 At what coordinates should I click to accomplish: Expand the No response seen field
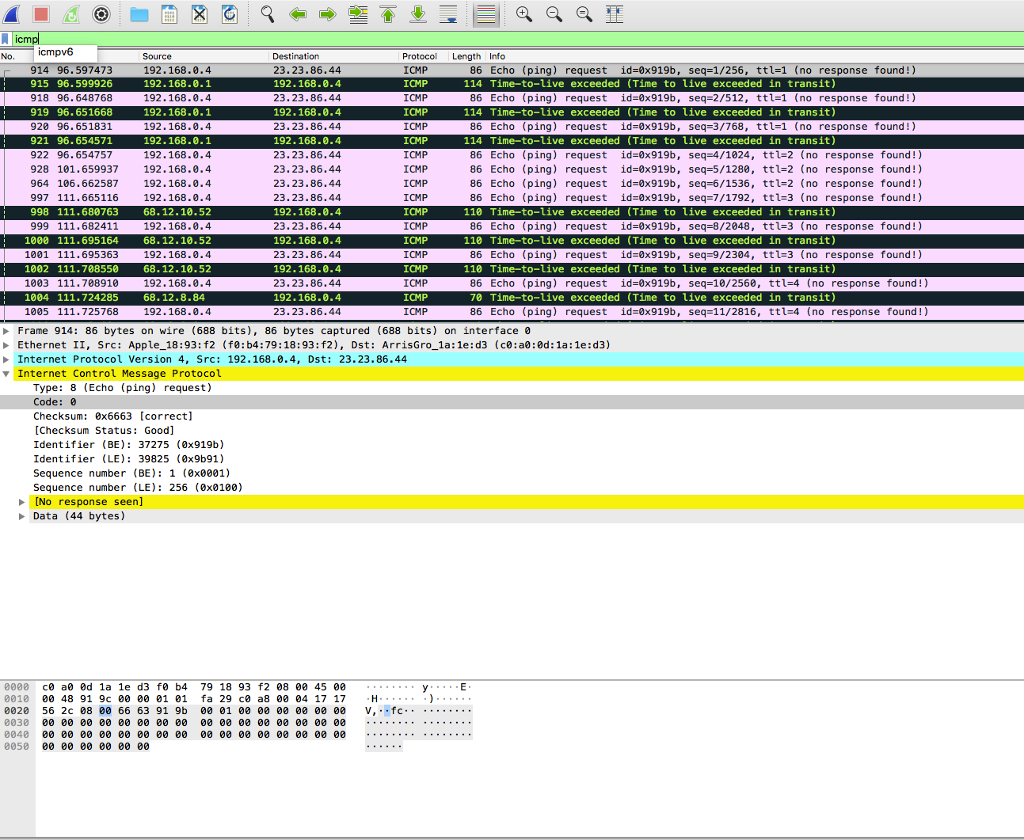click(x=21, y=501)
